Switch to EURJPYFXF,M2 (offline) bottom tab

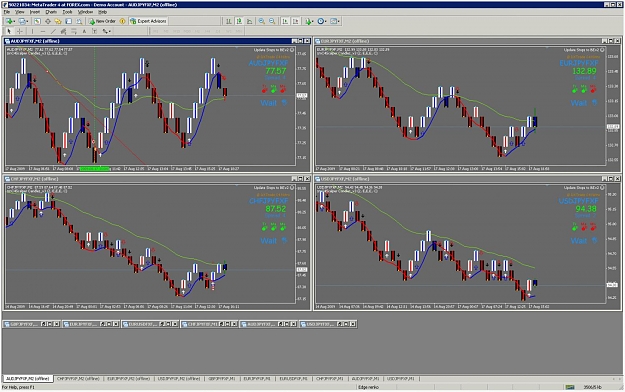click(128, 378)
